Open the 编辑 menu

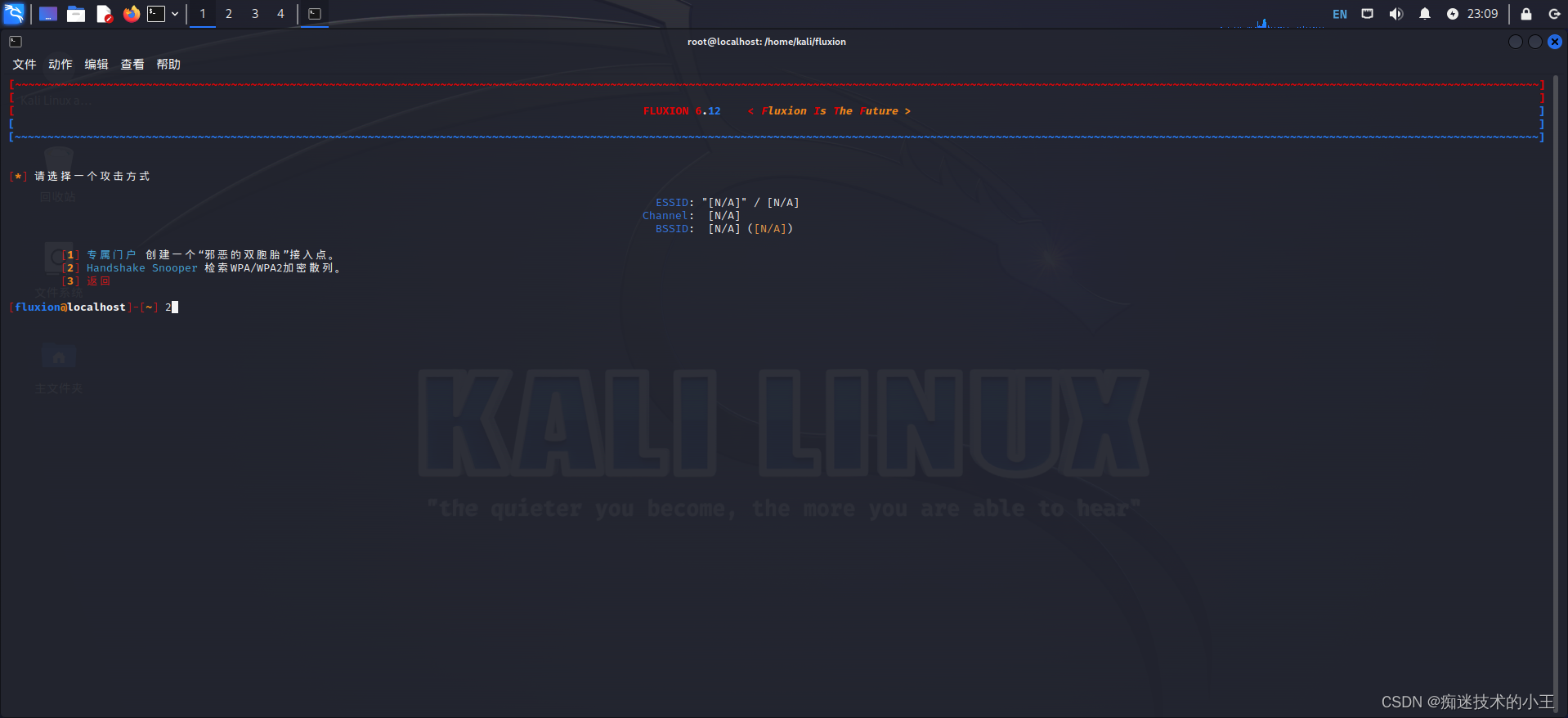tap(96, 65)
